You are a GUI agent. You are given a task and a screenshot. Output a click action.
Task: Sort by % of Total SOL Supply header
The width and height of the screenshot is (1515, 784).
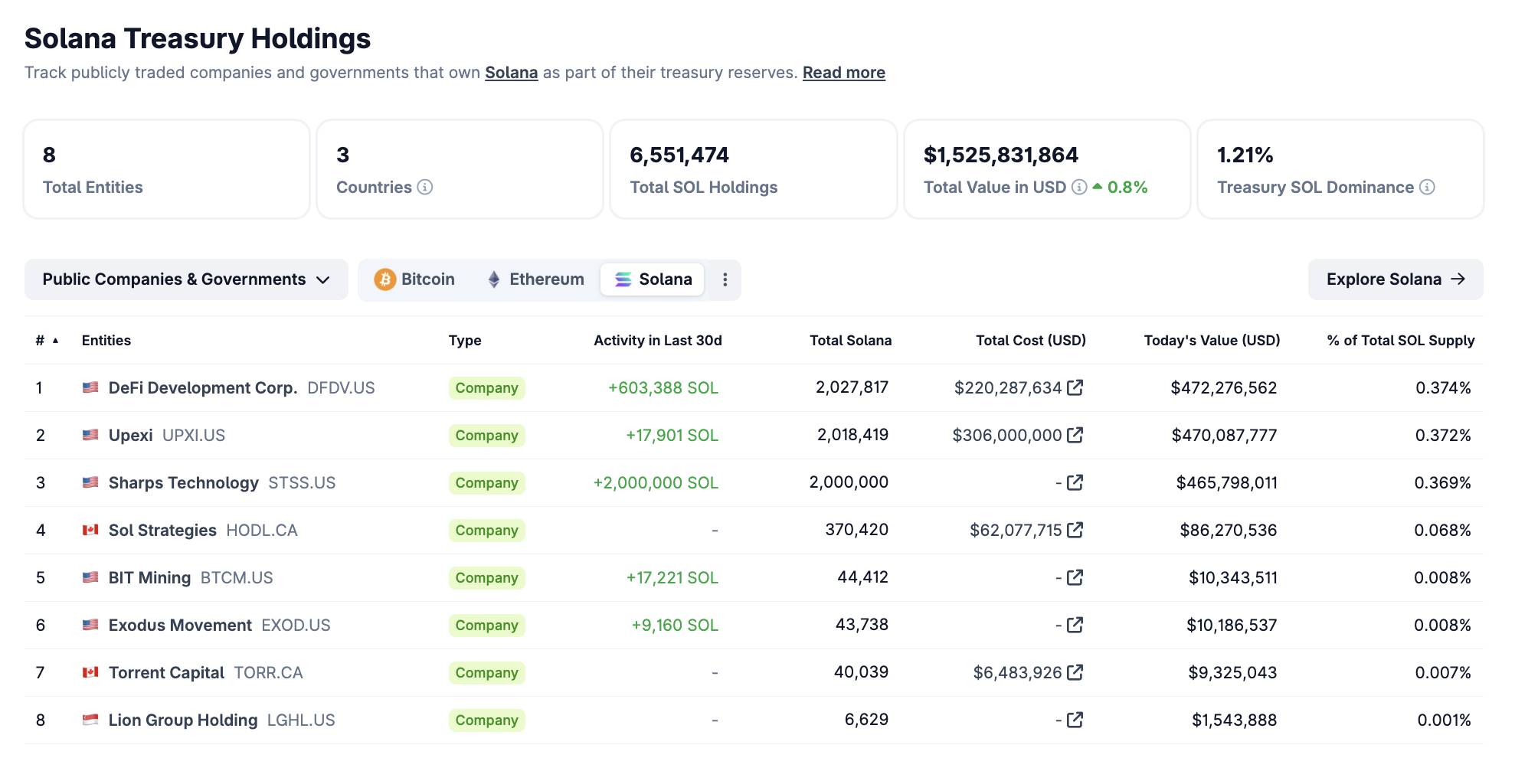1401,341
